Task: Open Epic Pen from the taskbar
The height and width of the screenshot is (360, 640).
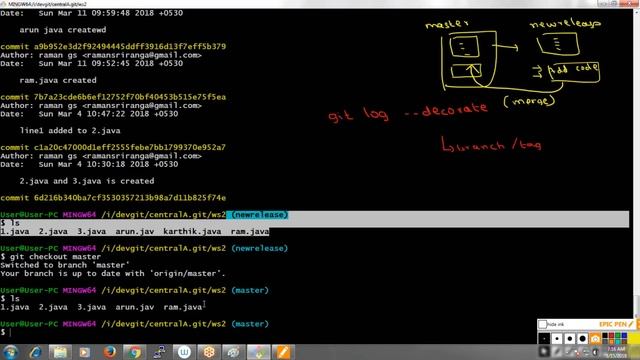Action: pos(283,352)
